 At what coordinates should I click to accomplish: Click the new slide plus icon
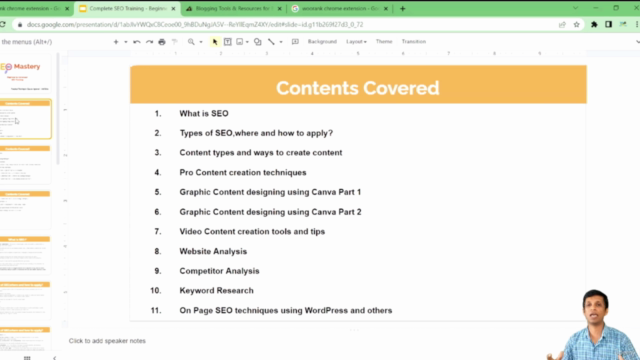tap(116, 42)
